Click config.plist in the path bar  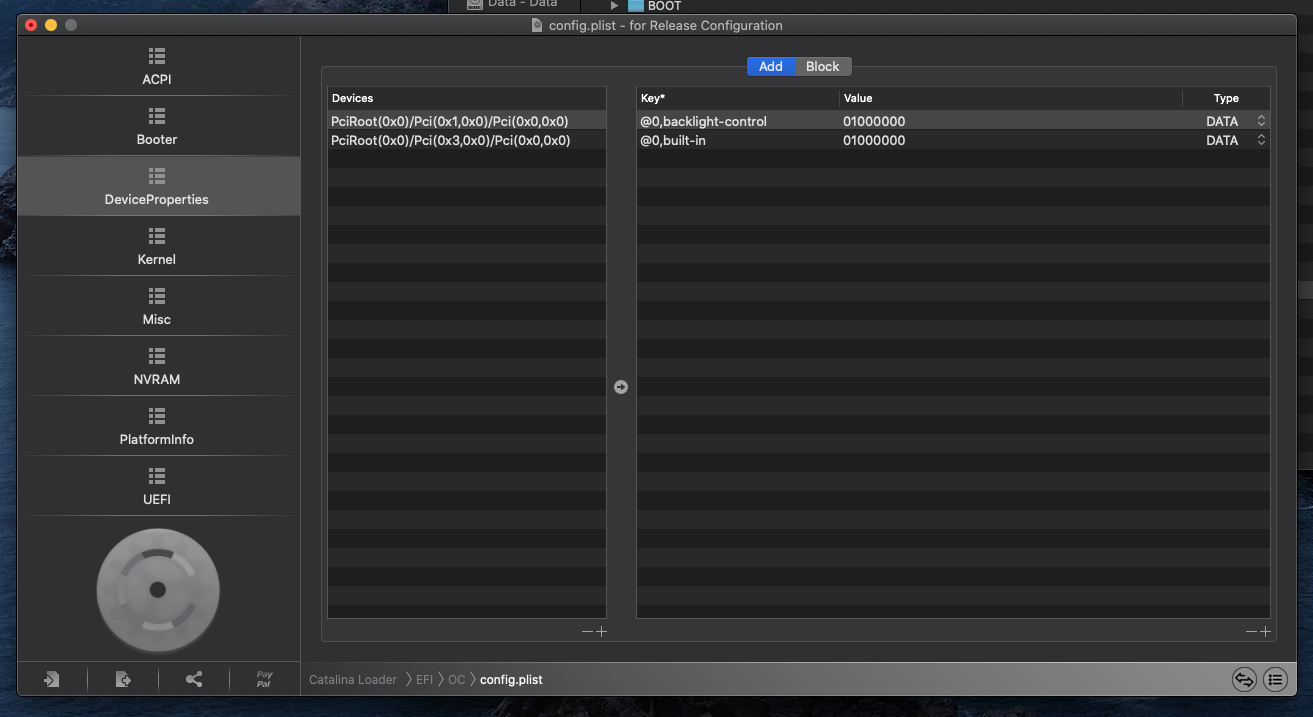[x=511, y=679]
